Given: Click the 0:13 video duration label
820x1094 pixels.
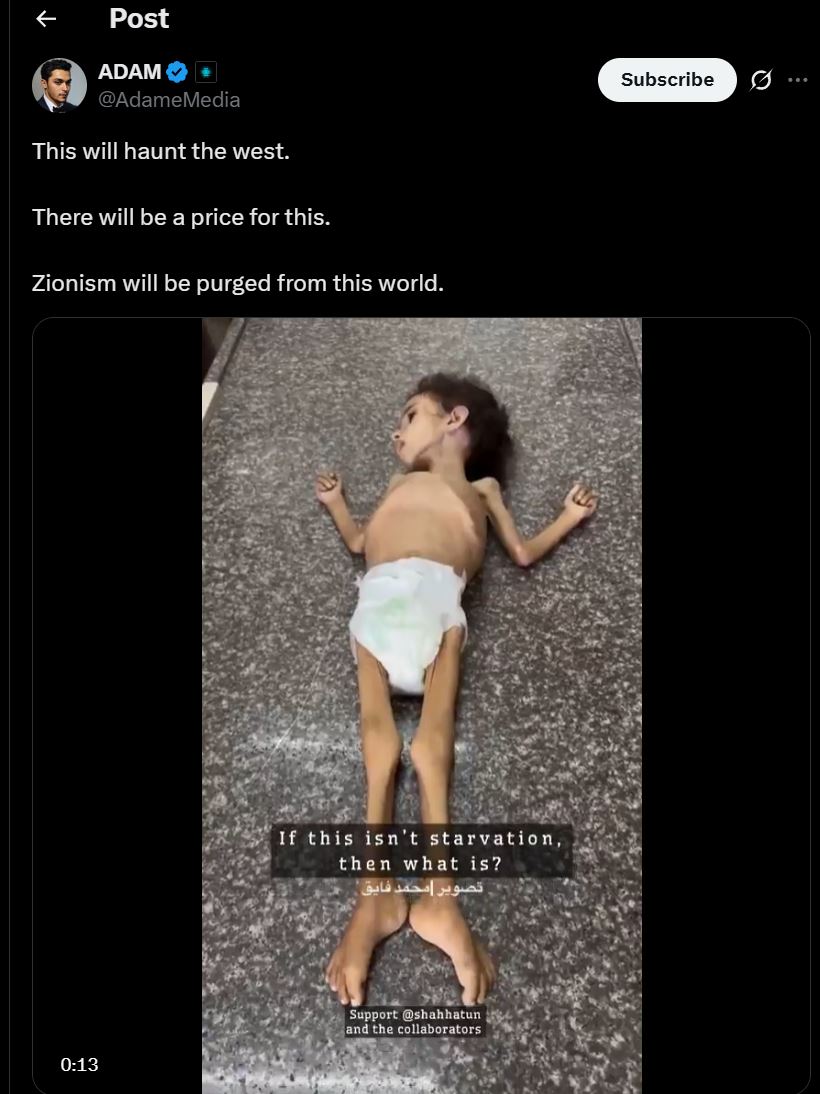Looking at the screenshot, I should coord(79,1064).
